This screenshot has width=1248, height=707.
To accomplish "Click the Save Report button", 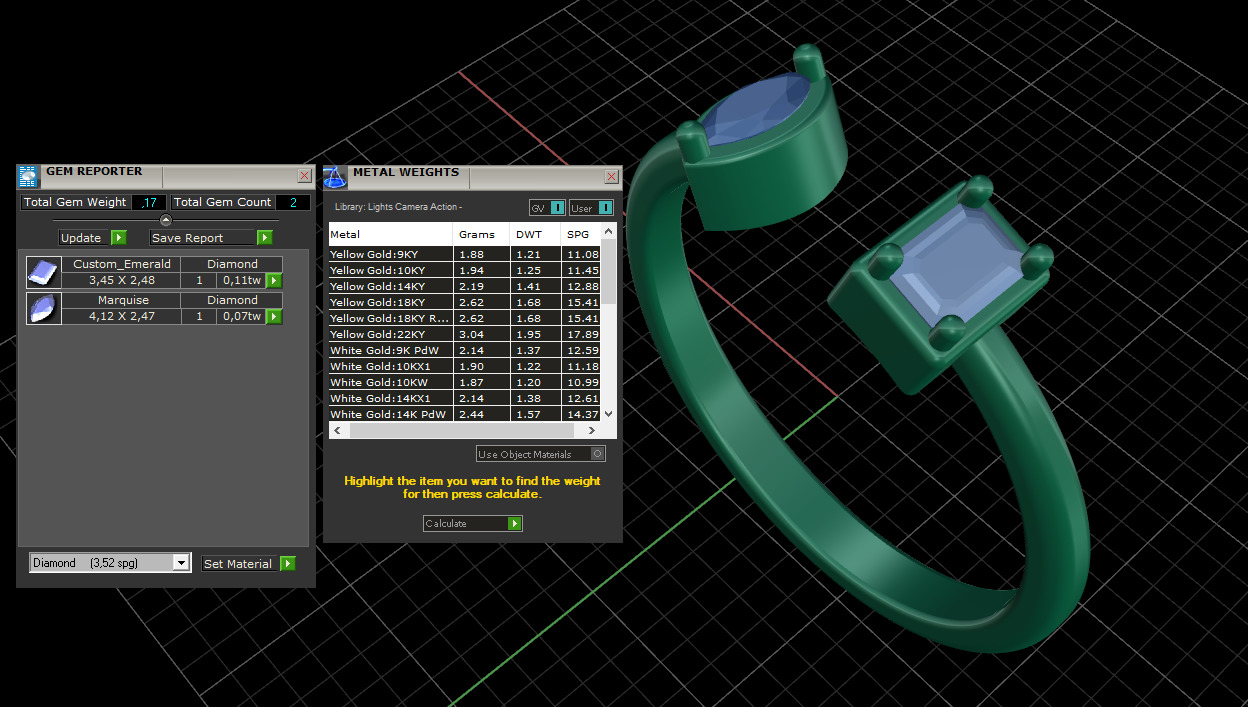I will click(211, 238).
